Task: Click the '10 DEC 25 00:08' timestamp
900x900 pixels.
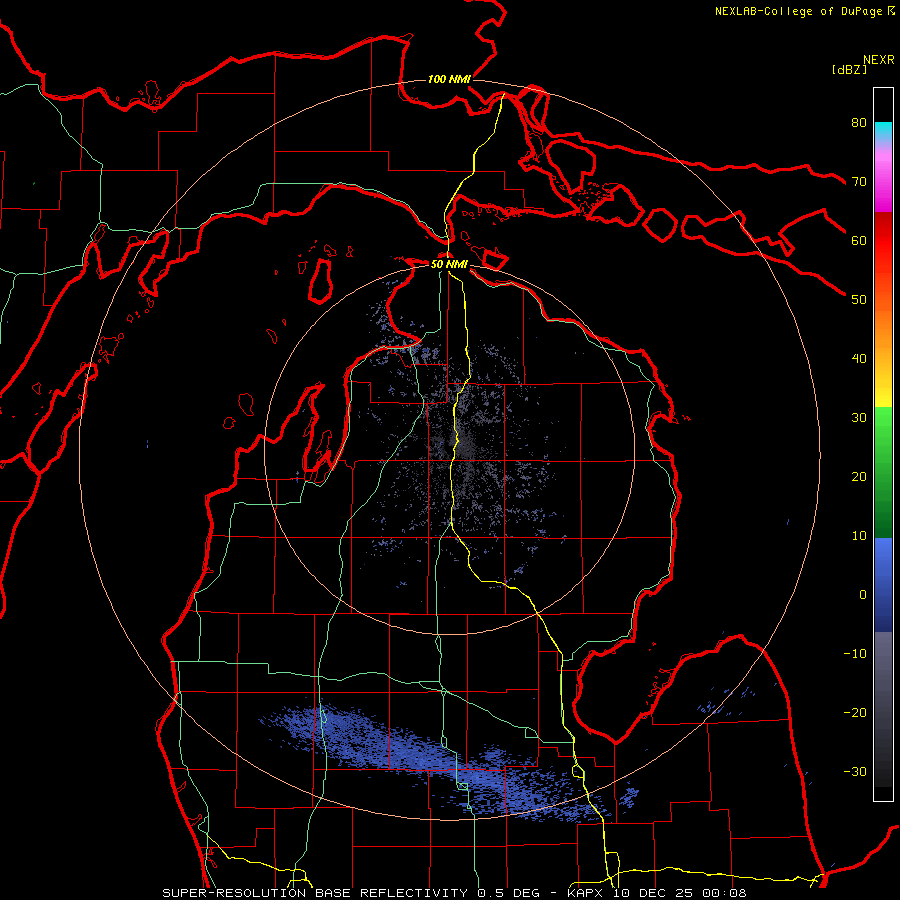Action: pyautogui.click(x=680, y=893)
